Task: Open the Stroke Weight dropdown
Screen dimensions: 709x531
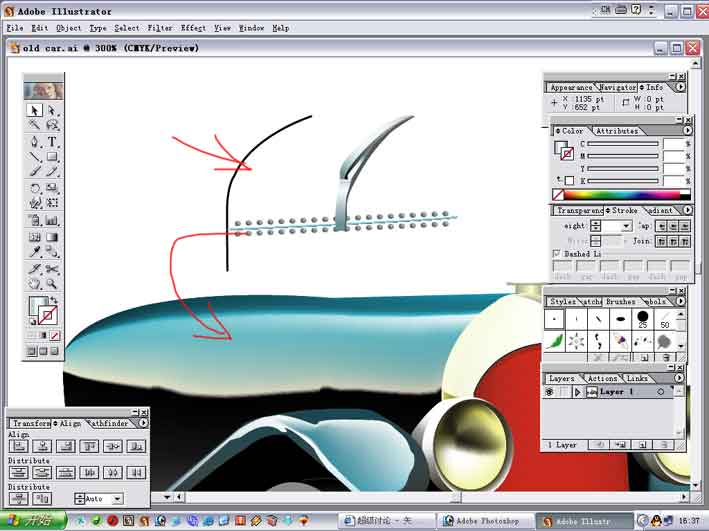Action: click(x=626, y=226)
